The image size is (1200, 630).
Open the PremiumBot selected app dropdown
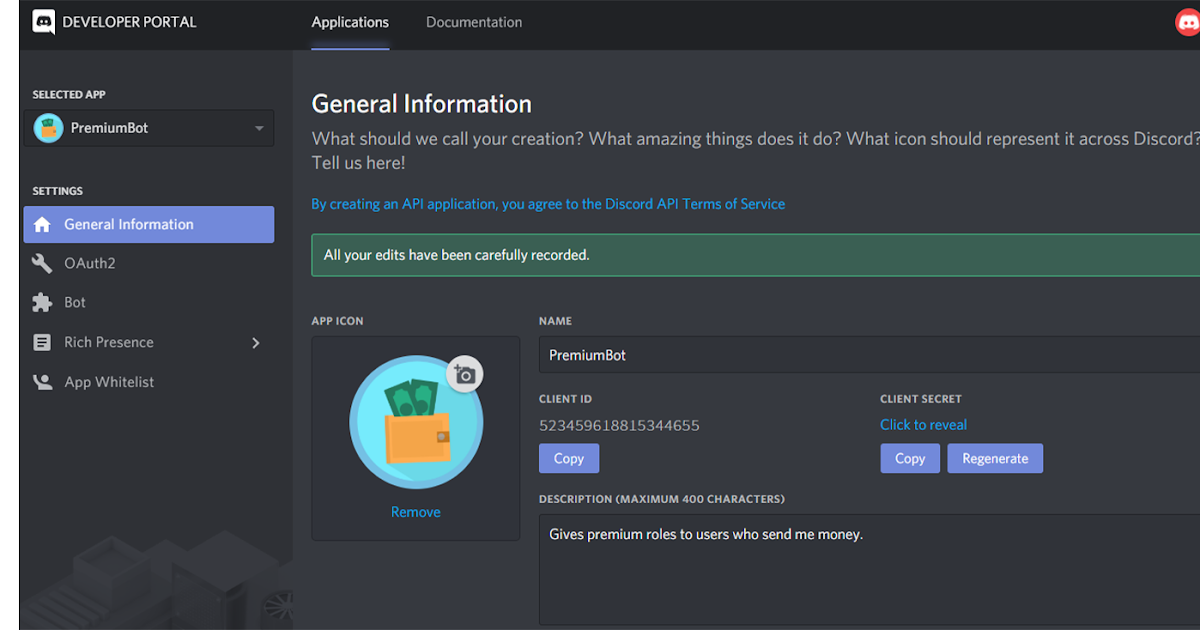click(x=149, y=128)
